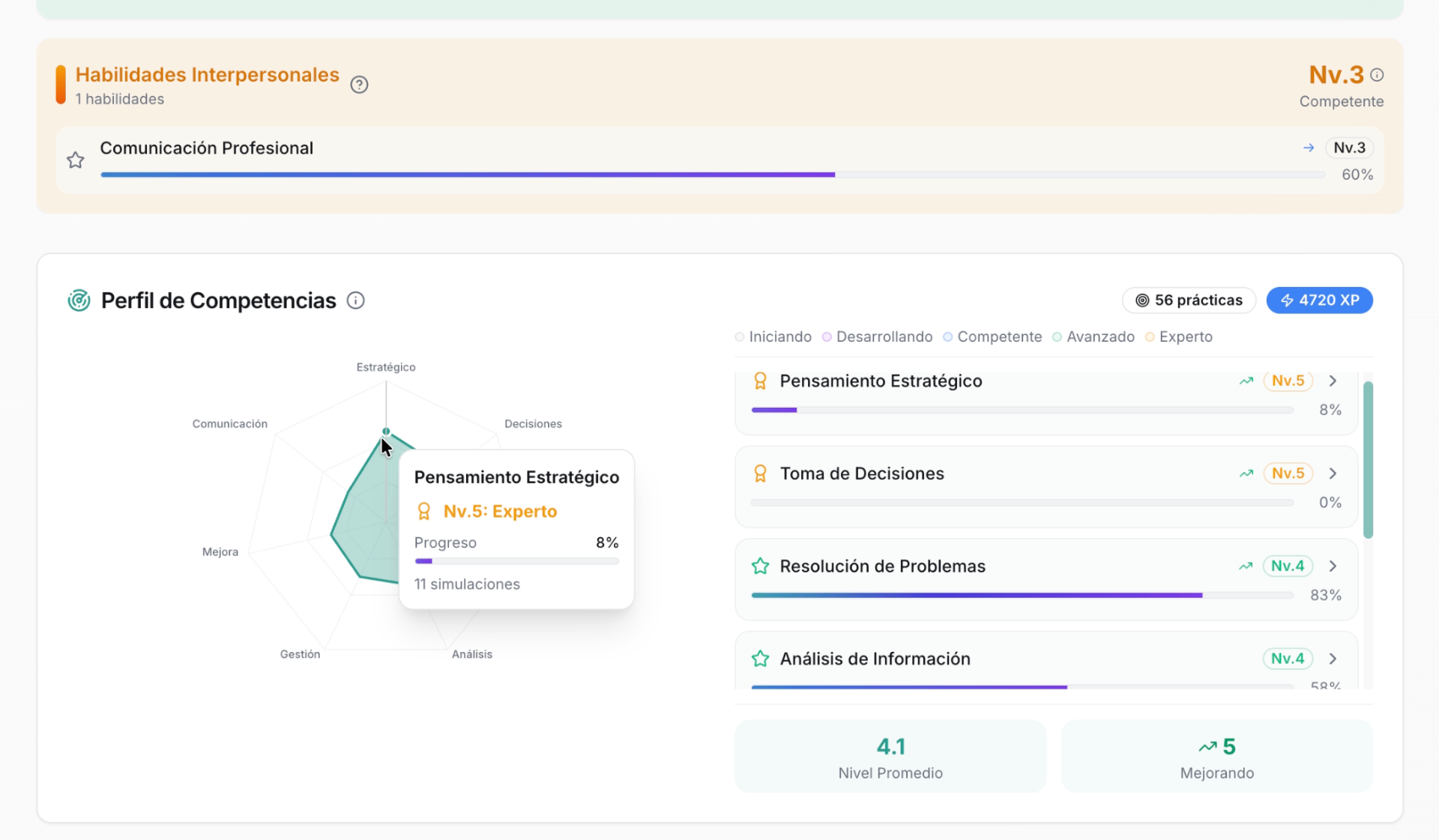This screenshot has width=1439, height=840.
Task: Toggle the Experto legend filter
Action: [1179, 337]
